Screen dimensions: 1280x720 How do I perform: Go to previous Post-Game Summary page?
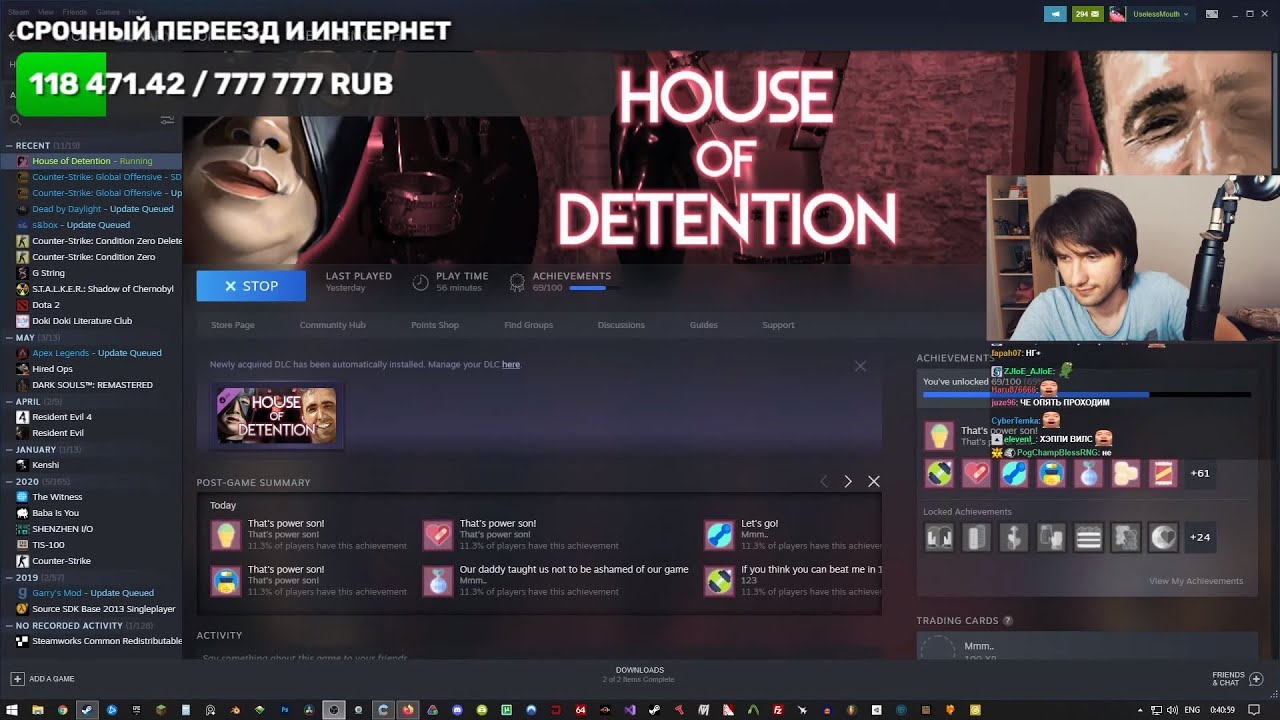click(824, 481)
